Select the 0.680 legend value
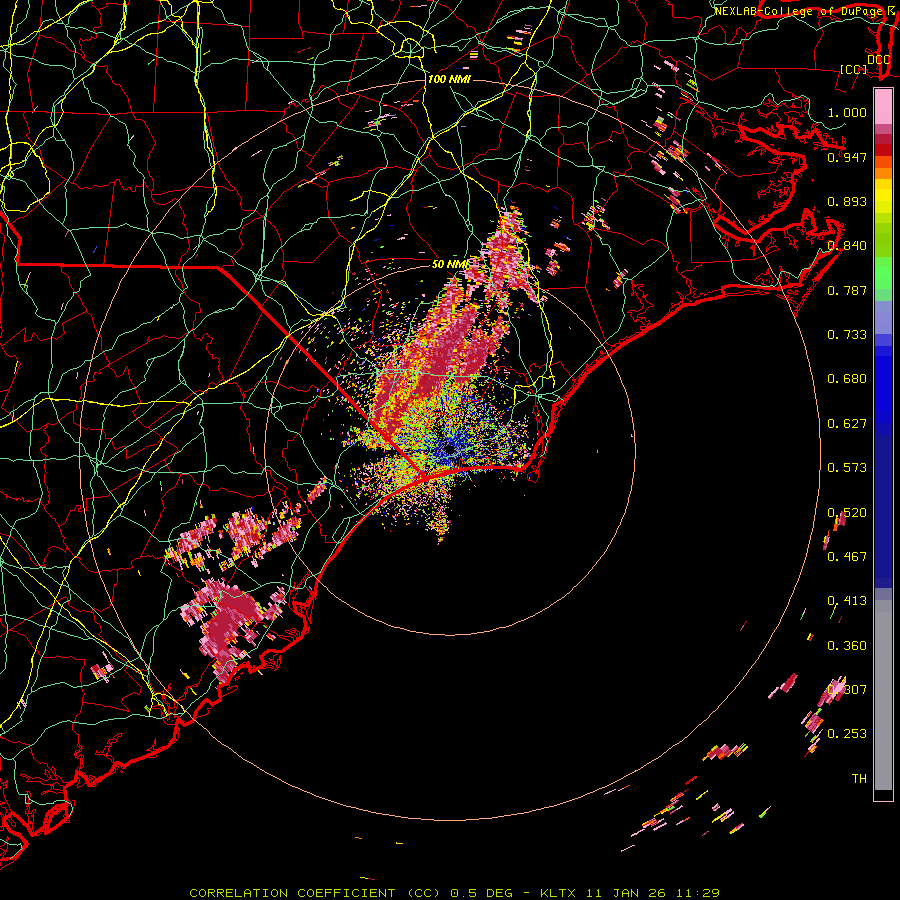This screenshot has height=900, width=900. [847, 379]
